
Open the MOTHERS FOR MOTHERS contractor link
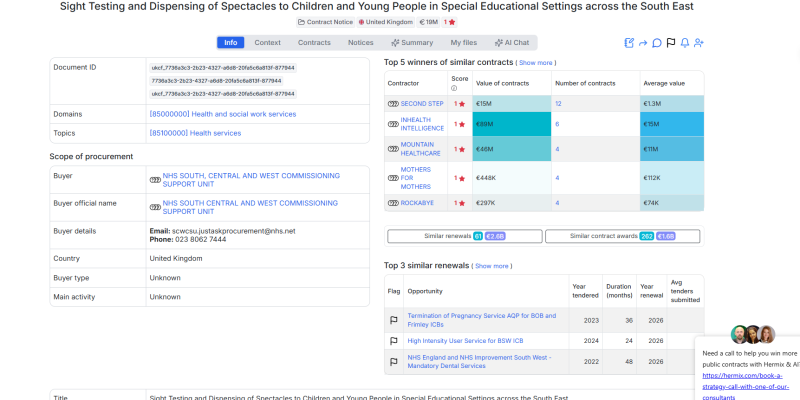tap(416, 178)
